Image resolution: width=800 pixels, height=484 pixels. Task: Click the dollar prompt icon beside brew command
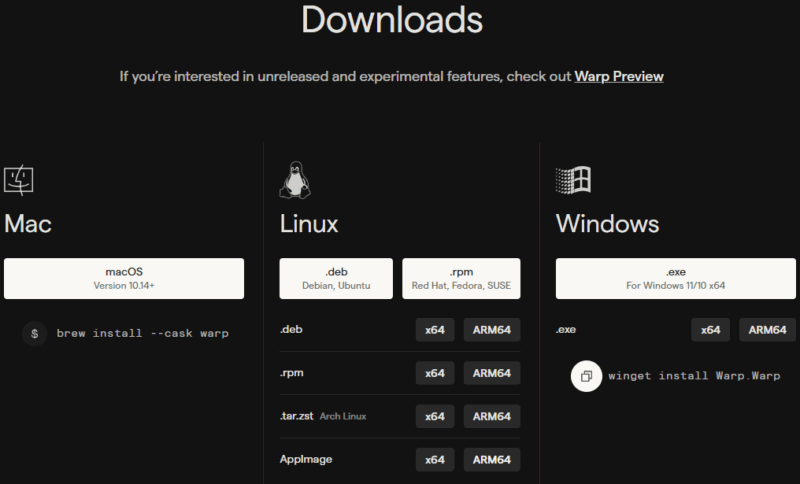(x=35, y=334)
